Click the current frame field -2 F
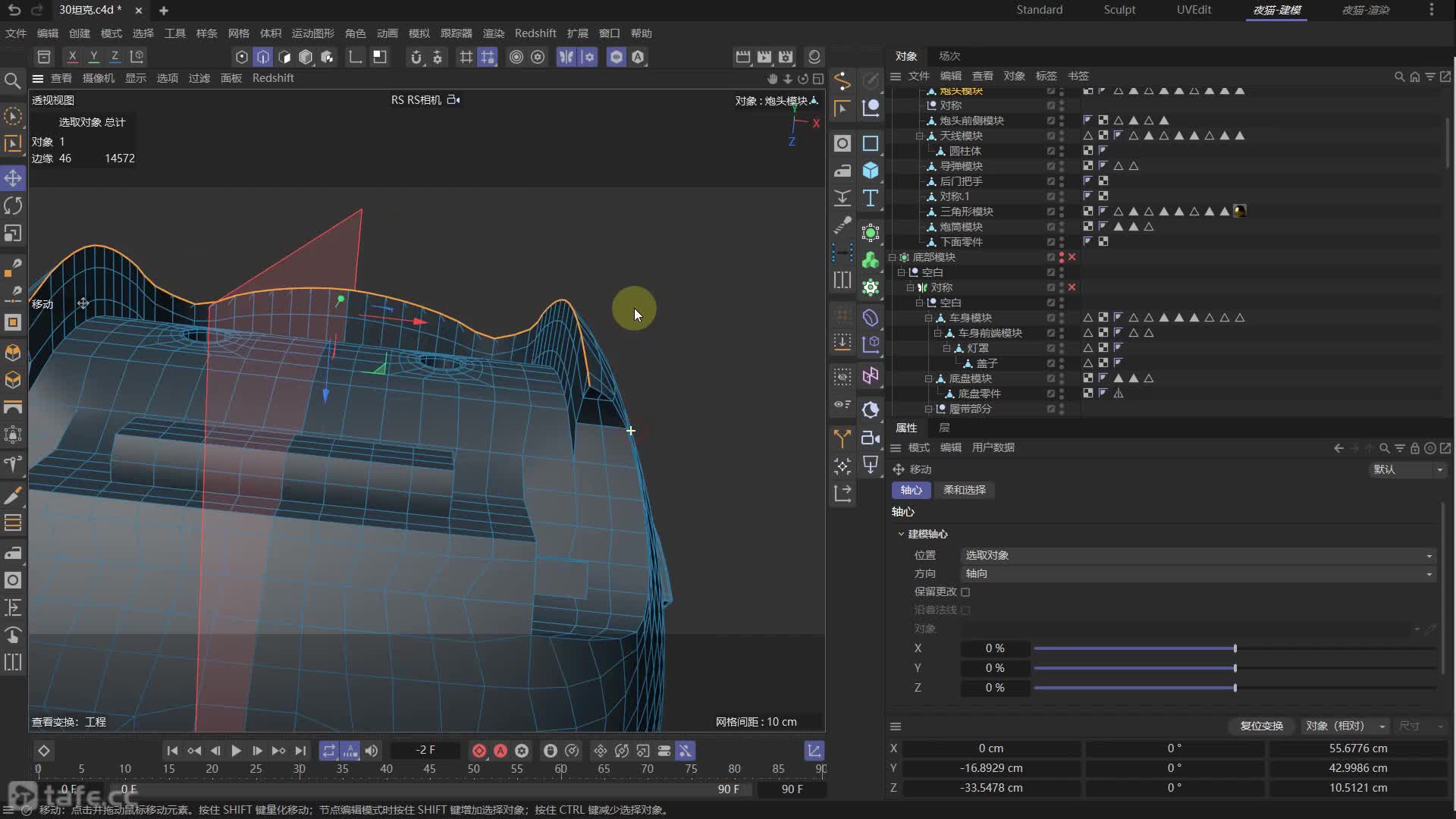Screen dimensions: 1456x819 [x=425, y=751]
